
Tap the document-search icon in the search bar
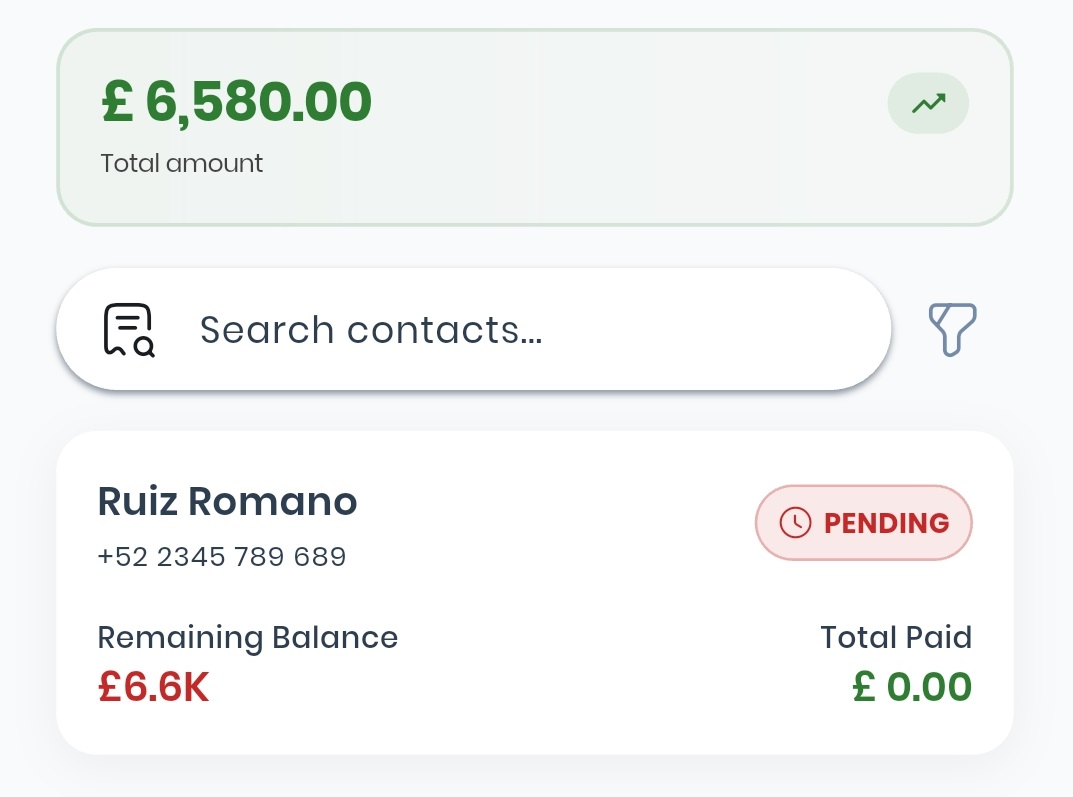pos(127,328)
